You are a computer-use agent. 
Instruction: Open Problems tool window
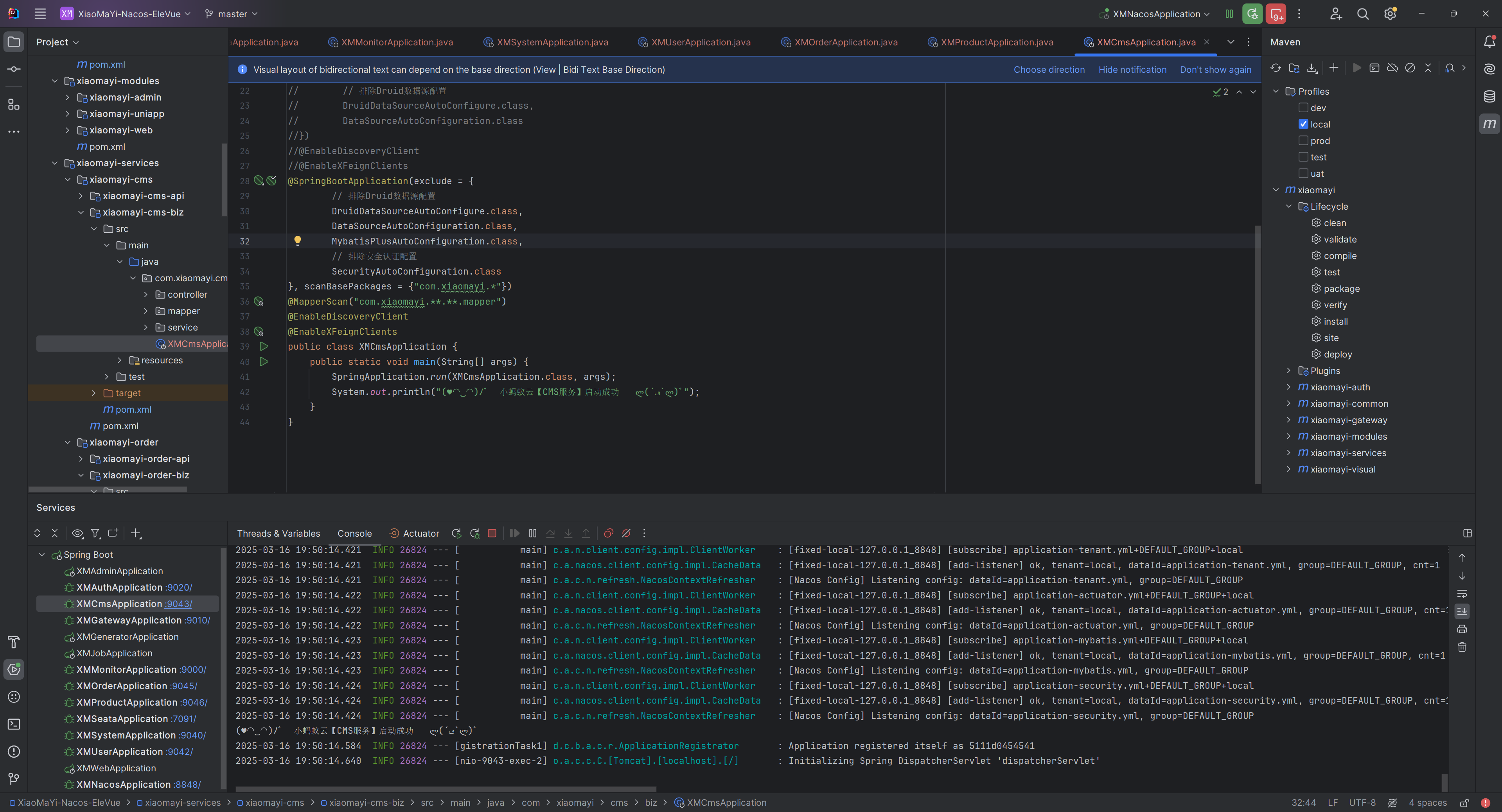14,751
